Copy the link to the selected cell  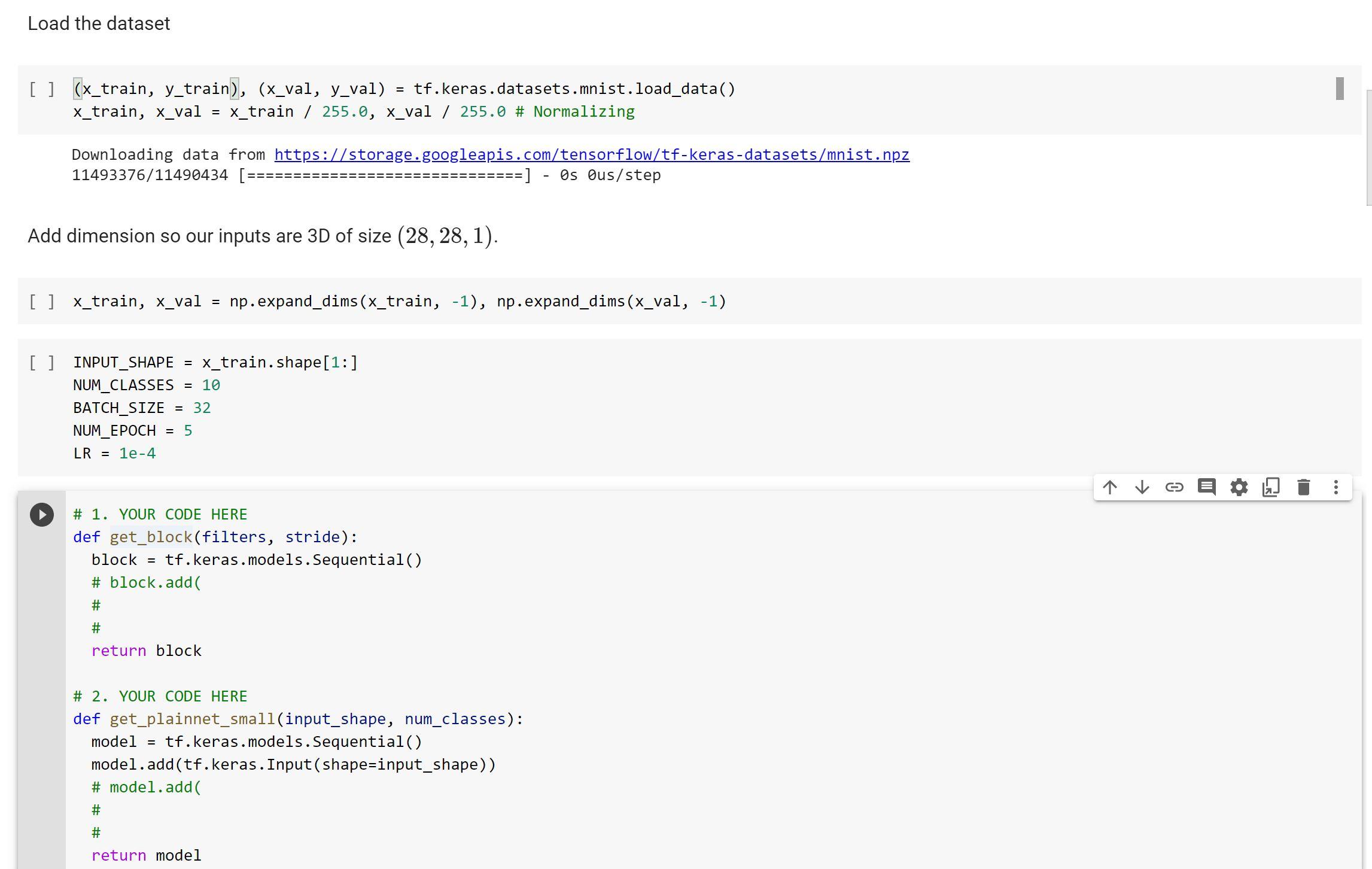click(1175, 487)
